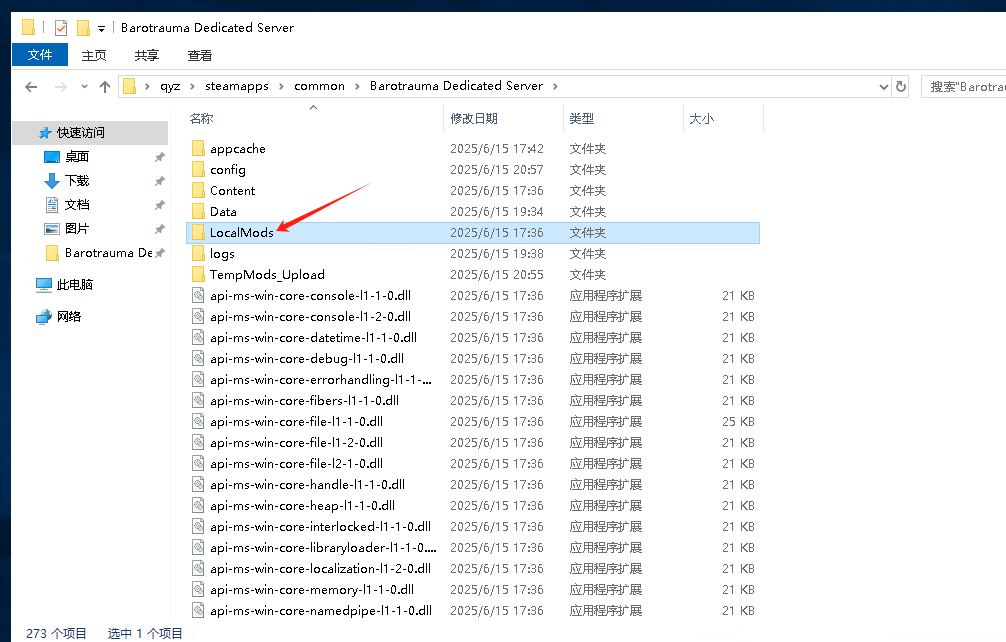Select Barotrauma Dedicated Server breadcrumb

(456, 86)
